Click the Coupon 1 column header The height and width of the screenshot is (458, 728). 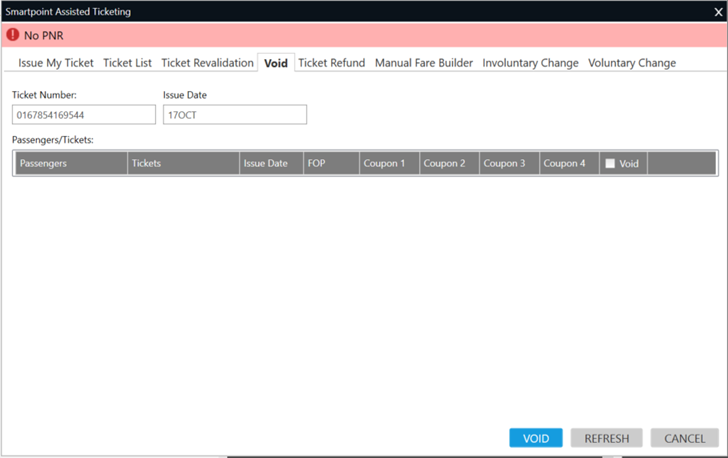[x=389, y=163]
